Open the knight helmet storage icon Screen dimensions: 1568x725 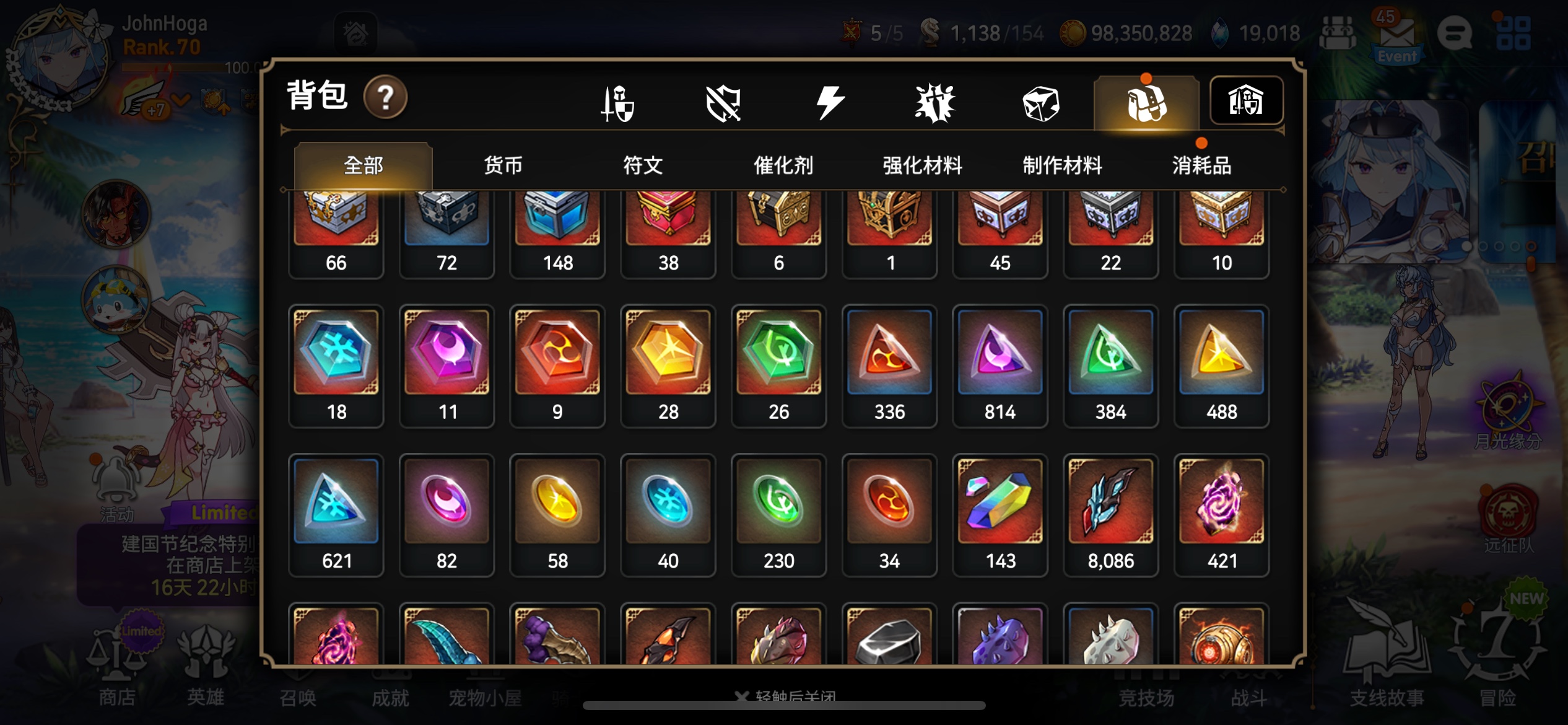pyautogui.click(x=1246, y=101)
